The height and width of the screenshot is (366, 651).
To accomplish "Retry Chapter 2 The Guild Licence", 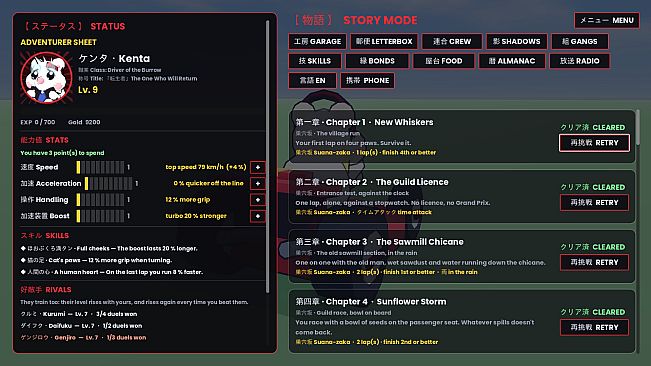I will pos(594,203).
